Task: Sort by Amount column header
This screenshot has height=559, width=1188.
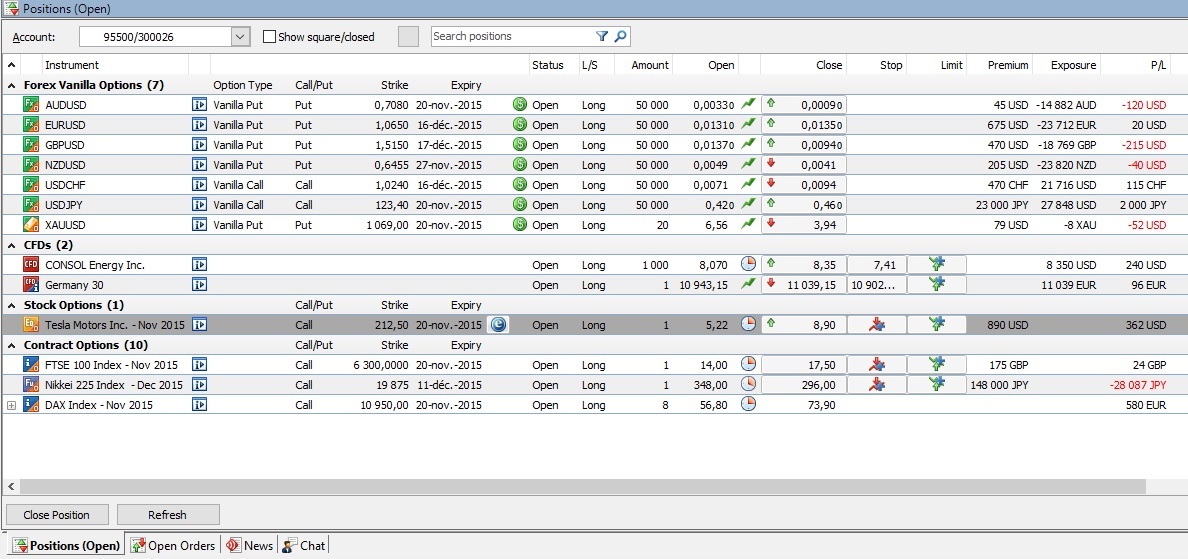Action: [643, 65]
